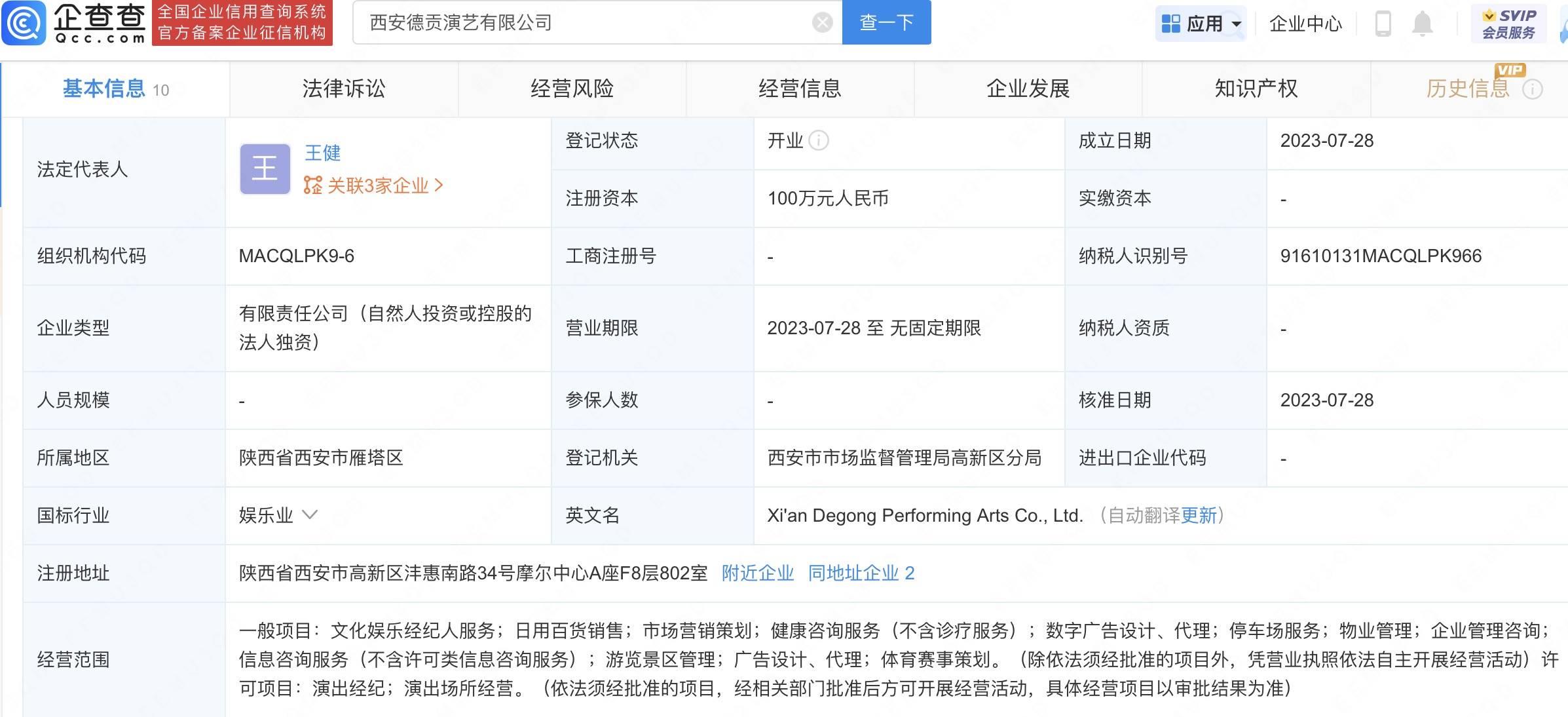
Task: Click the 王 avatar thumbnail
Action: tap(265, 169)
